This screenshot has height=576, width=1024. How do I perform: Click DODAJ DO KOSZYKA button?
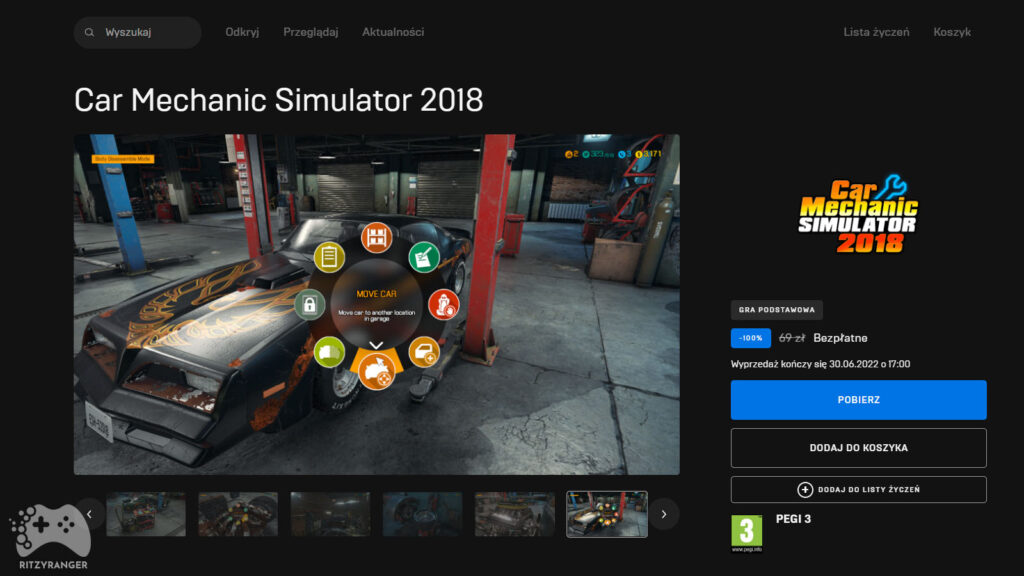tap(858, 448)
